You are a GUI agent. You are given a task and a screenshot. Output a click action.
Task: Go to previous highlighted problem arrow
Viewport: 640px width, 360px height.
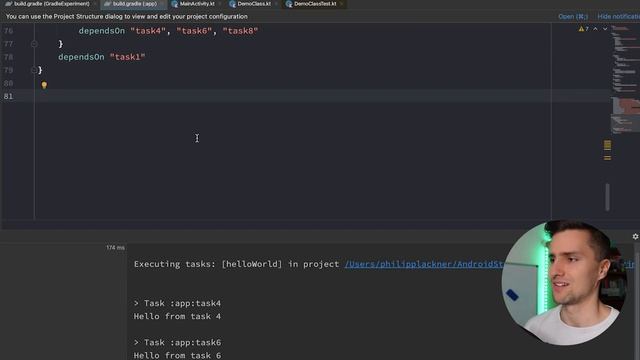(596, 29)
